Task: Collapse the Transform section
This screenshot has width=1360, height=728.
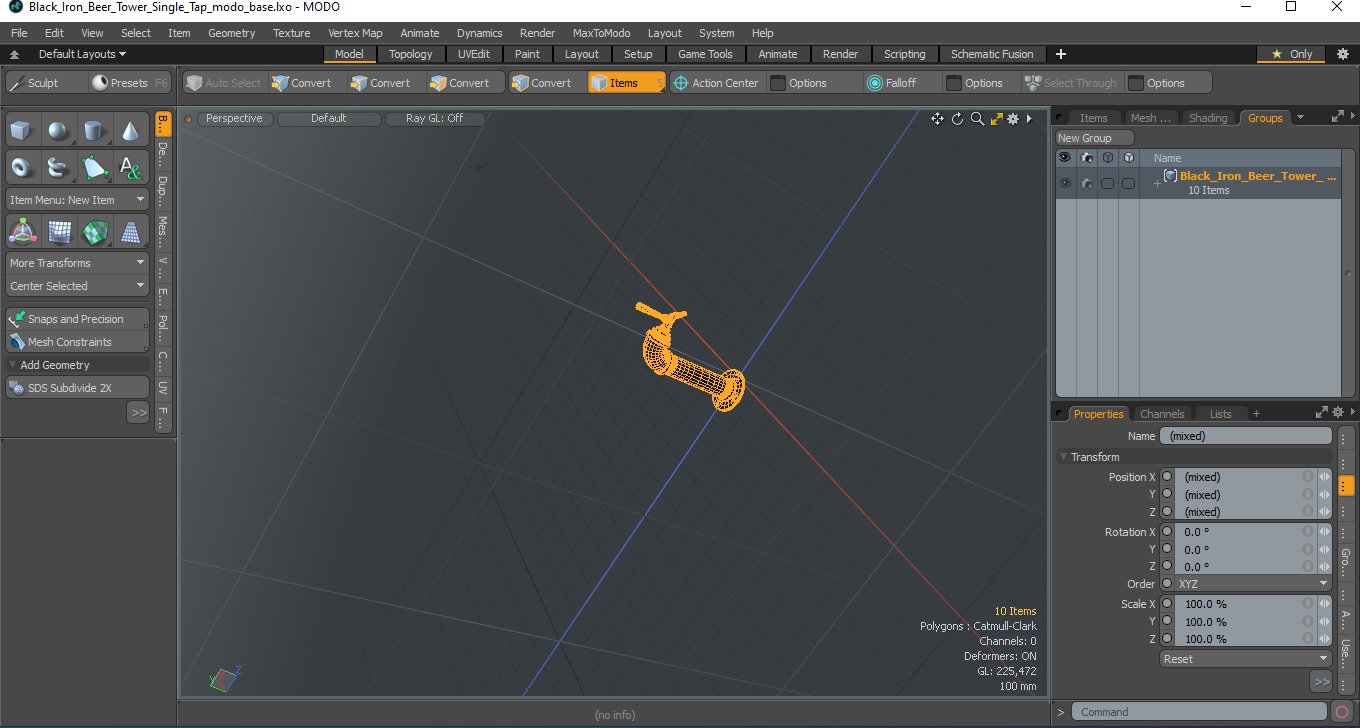Action: [1065, 457]
